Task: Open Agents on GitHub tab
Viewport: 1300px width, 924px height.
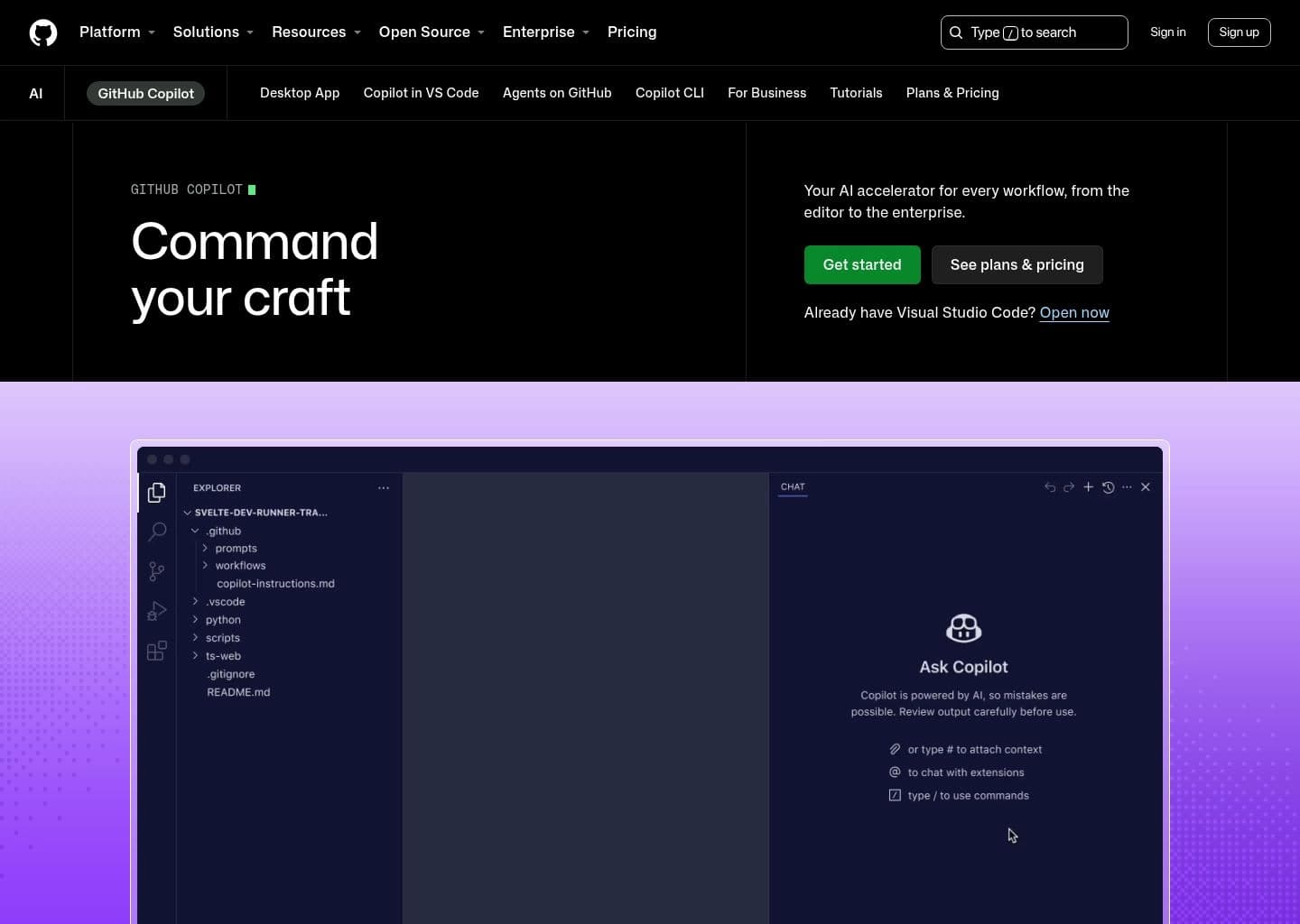Action: click(x=557, y=93)
